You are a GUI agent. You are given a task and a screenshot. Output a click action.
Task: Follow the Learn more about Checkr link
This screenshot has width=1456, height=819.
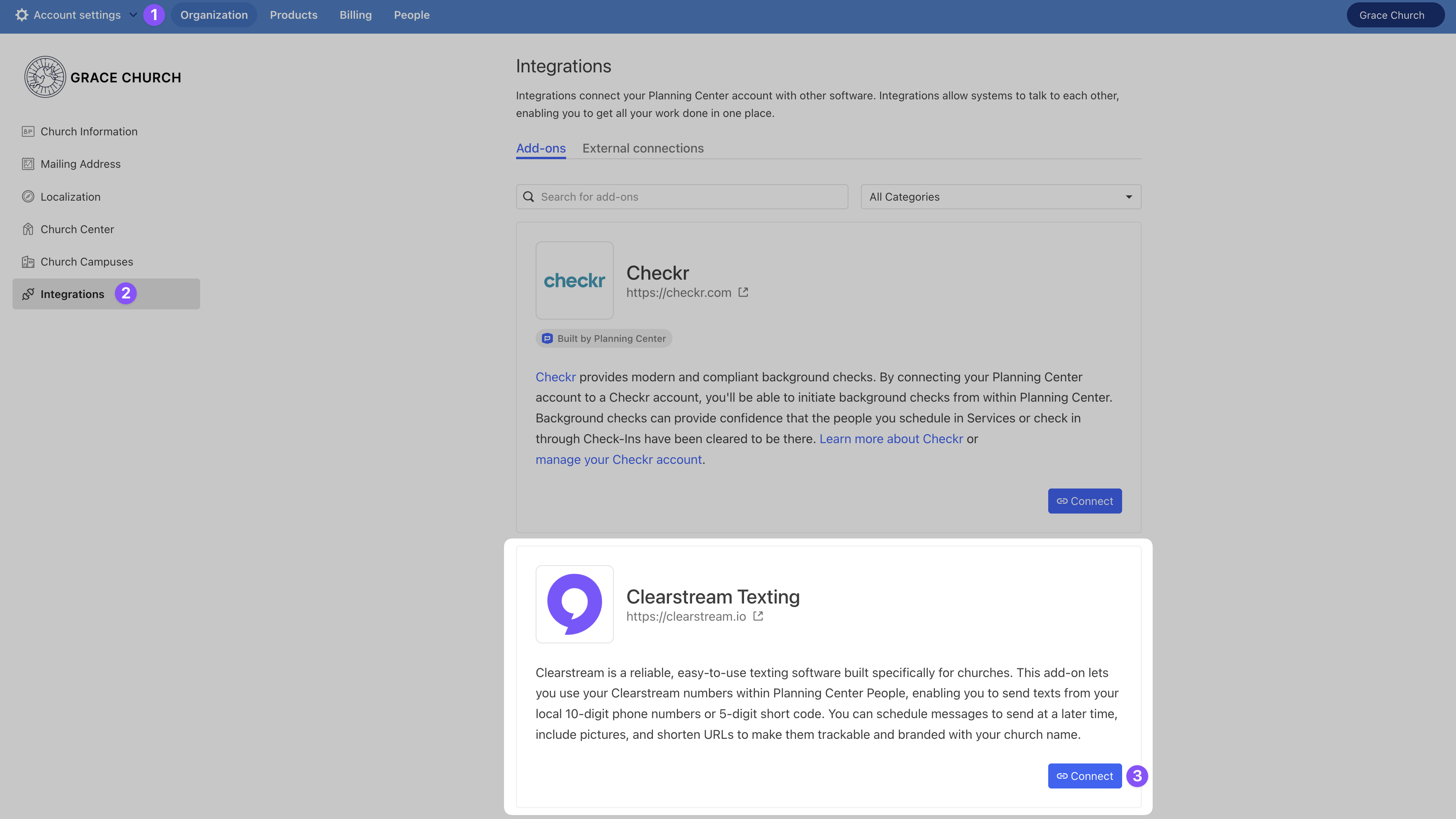point(891,439)
